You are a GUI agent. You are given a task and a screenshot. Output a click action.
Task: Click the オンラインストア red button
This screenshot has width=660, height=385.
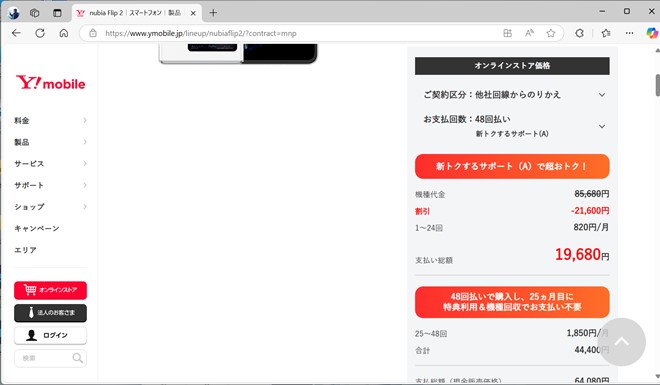[x=51, y=290]
